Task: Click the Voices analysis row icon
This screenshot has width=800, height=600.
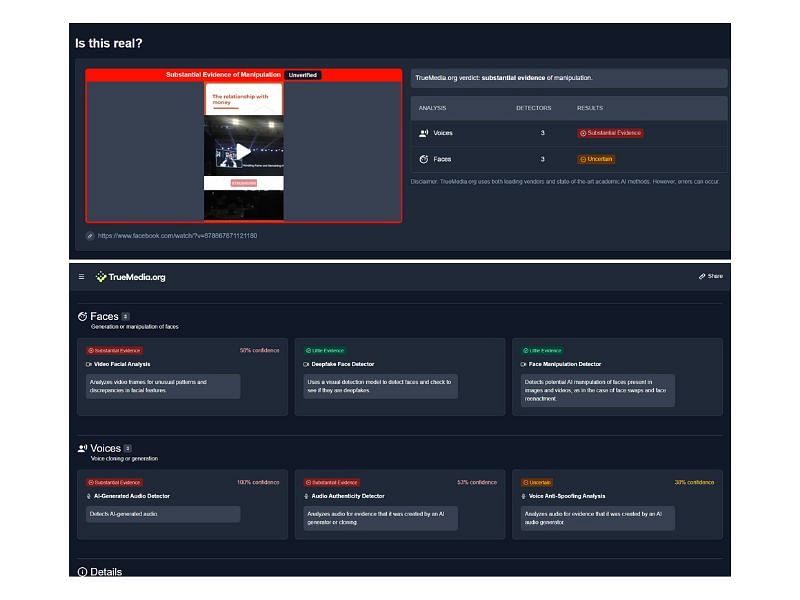Action: coord(423,133)
